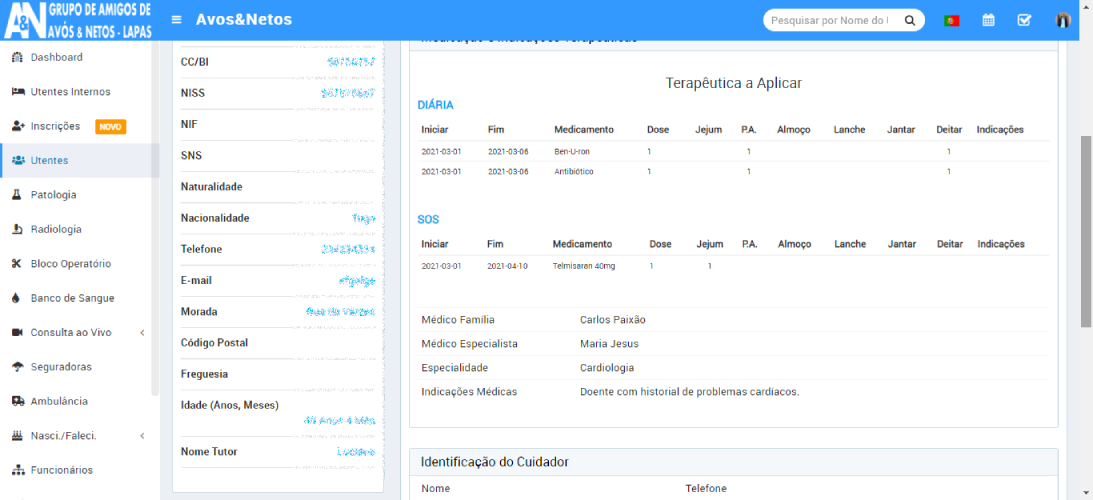1093x500 pixels.
Task: Go to the Patologia section
Action: 53,195
